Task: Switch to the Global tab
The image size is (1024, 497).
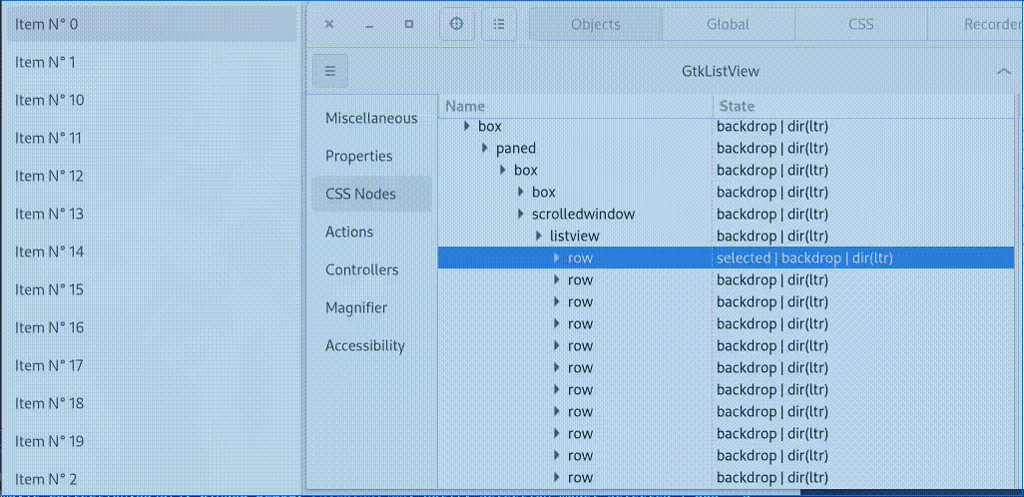Action: (x=728, y=24)
